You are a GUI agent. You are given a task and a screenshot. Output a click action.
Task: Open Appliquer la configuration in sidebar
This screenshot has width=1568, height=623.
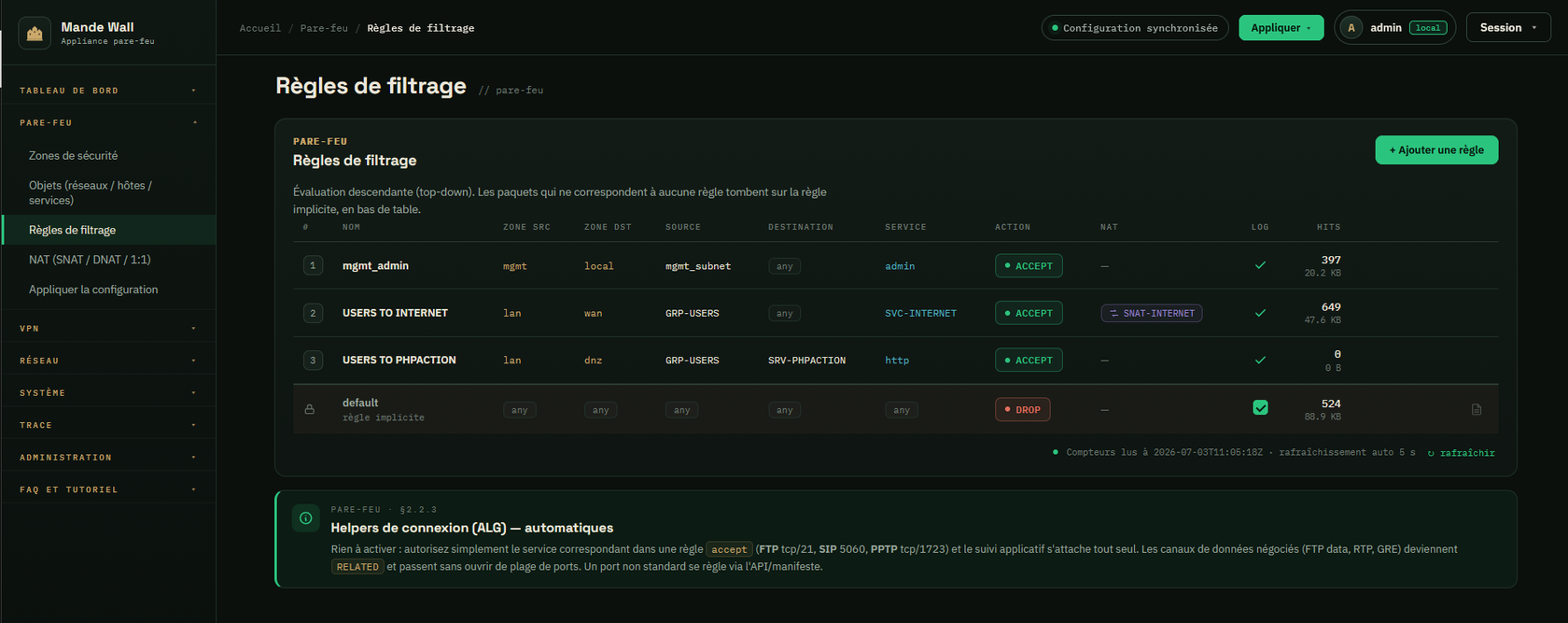tap(108, 290)
